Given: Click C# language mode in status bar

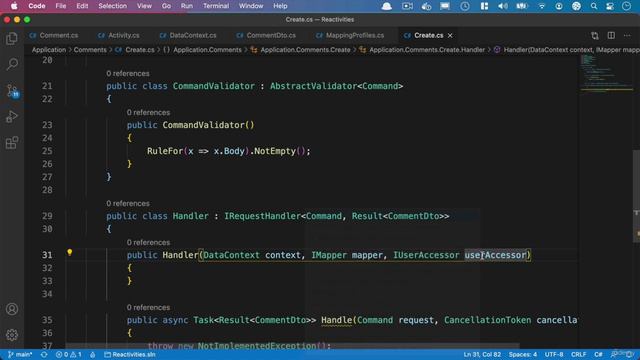Looking at the screenshot, I should tap(598, 355).
